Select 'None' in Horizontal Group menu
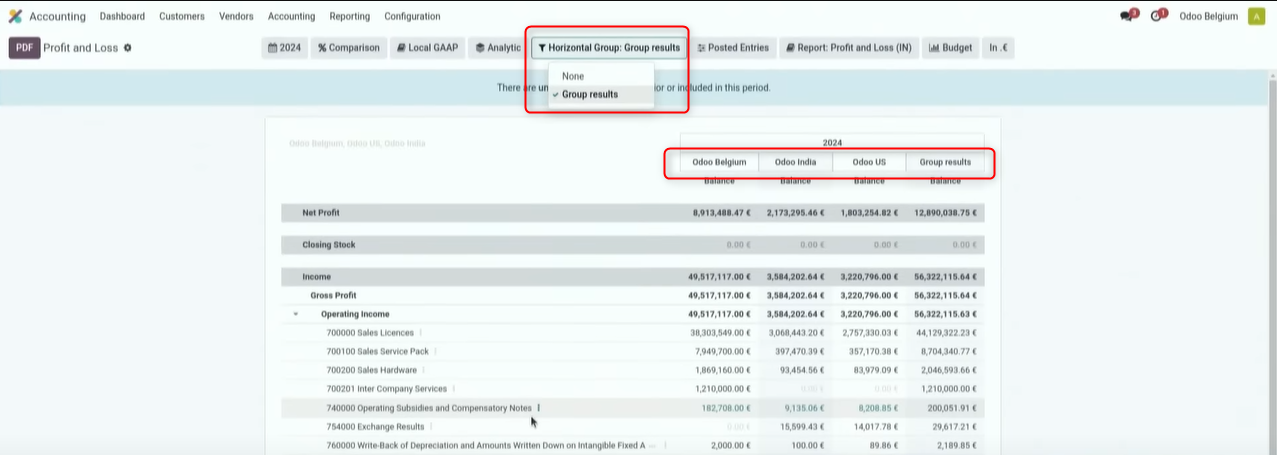Screen dimensions: 1277x455 click(x=601, y=76)
